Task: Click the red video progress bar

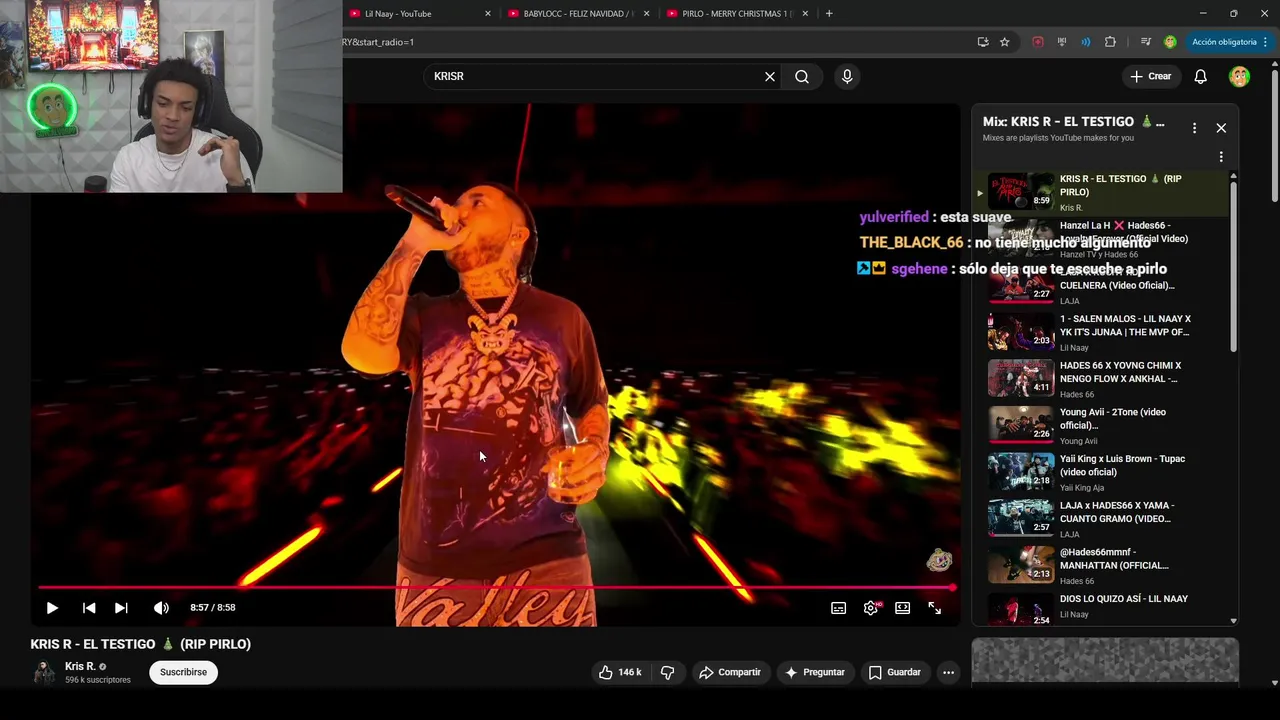Action: pos(496,588)
